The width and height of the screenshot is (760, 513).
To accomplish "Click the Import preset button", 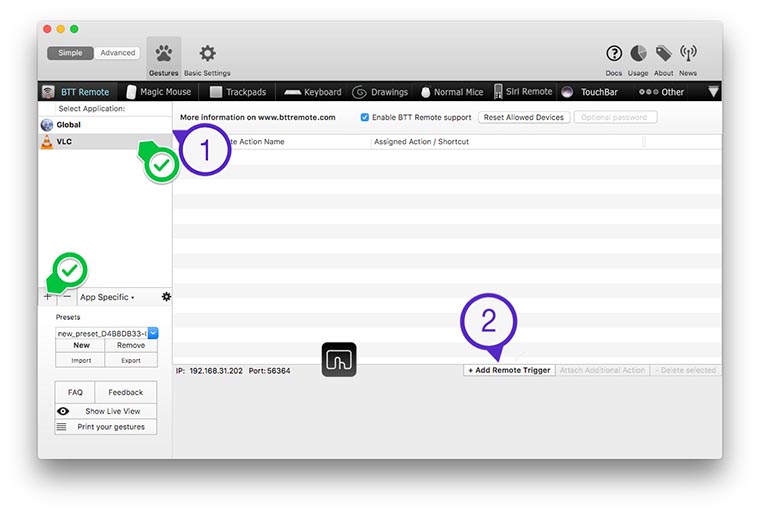I will point(81,360).
